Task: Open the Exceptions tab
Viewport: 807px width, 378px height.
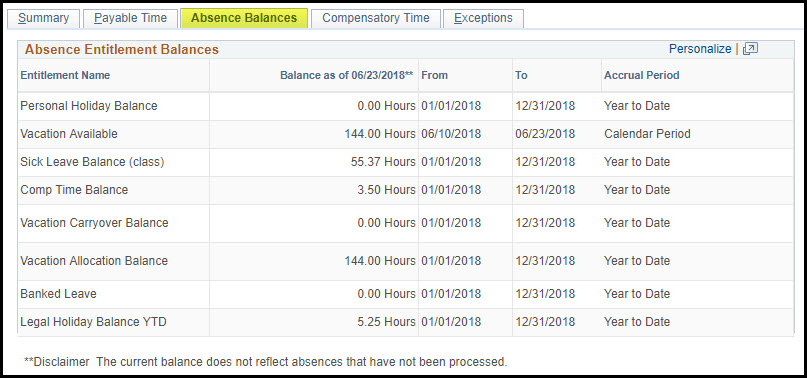Action: 483,18
